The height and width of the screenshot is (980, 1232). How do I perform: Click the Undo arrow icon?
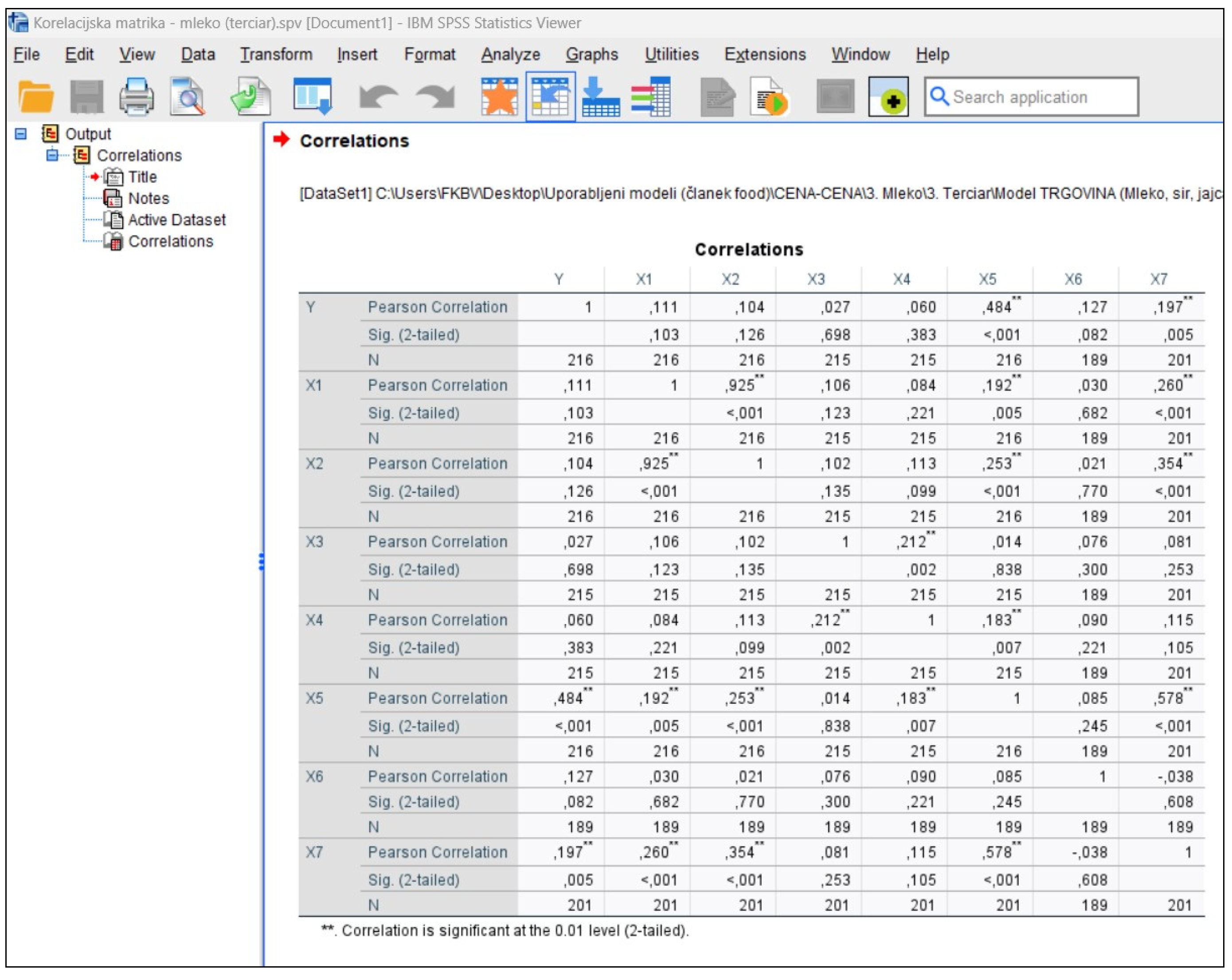pyautogui.click(x=378, y=97)
